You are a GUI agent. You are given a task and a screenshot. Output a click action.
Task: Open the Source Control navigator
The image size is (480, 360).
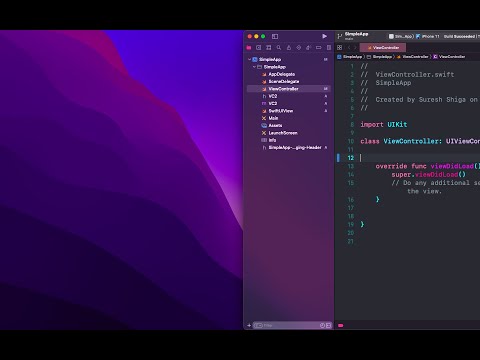pos(259,48)
